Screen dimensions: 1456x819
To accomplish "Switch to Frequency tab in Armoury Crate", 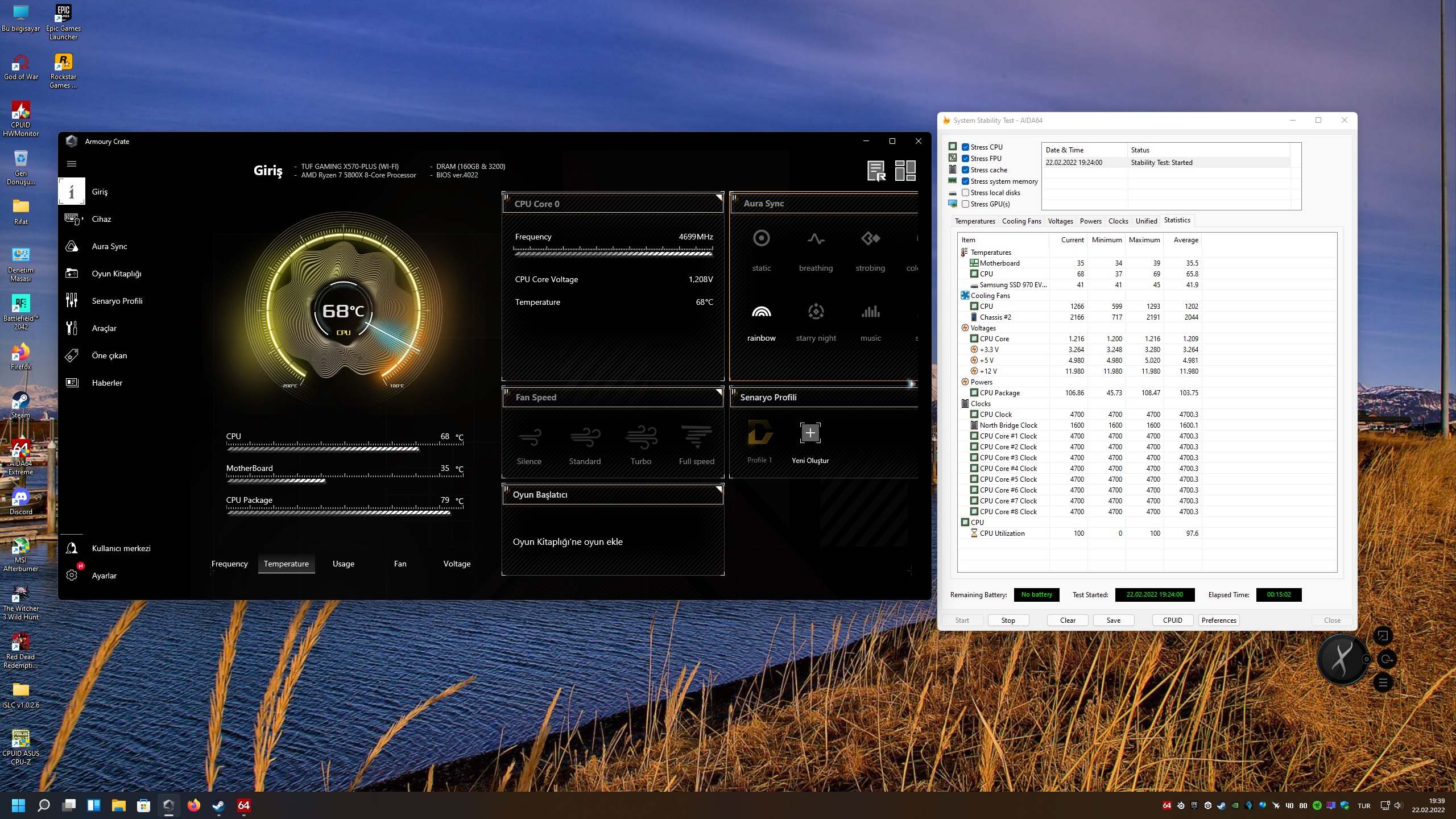I will (230, 564).
